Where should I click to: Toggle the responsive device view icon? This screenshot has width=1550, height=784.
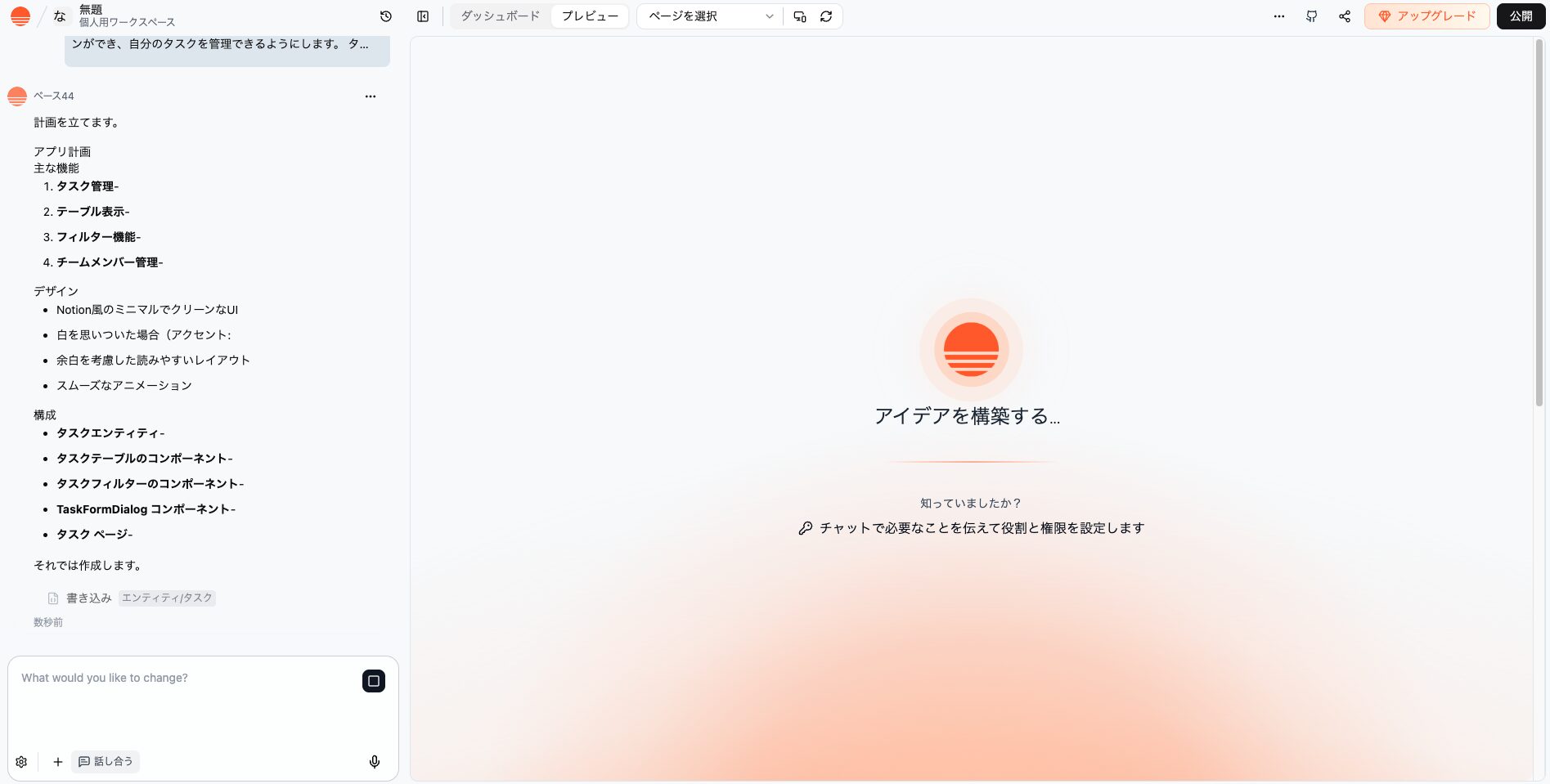(800, 16)
